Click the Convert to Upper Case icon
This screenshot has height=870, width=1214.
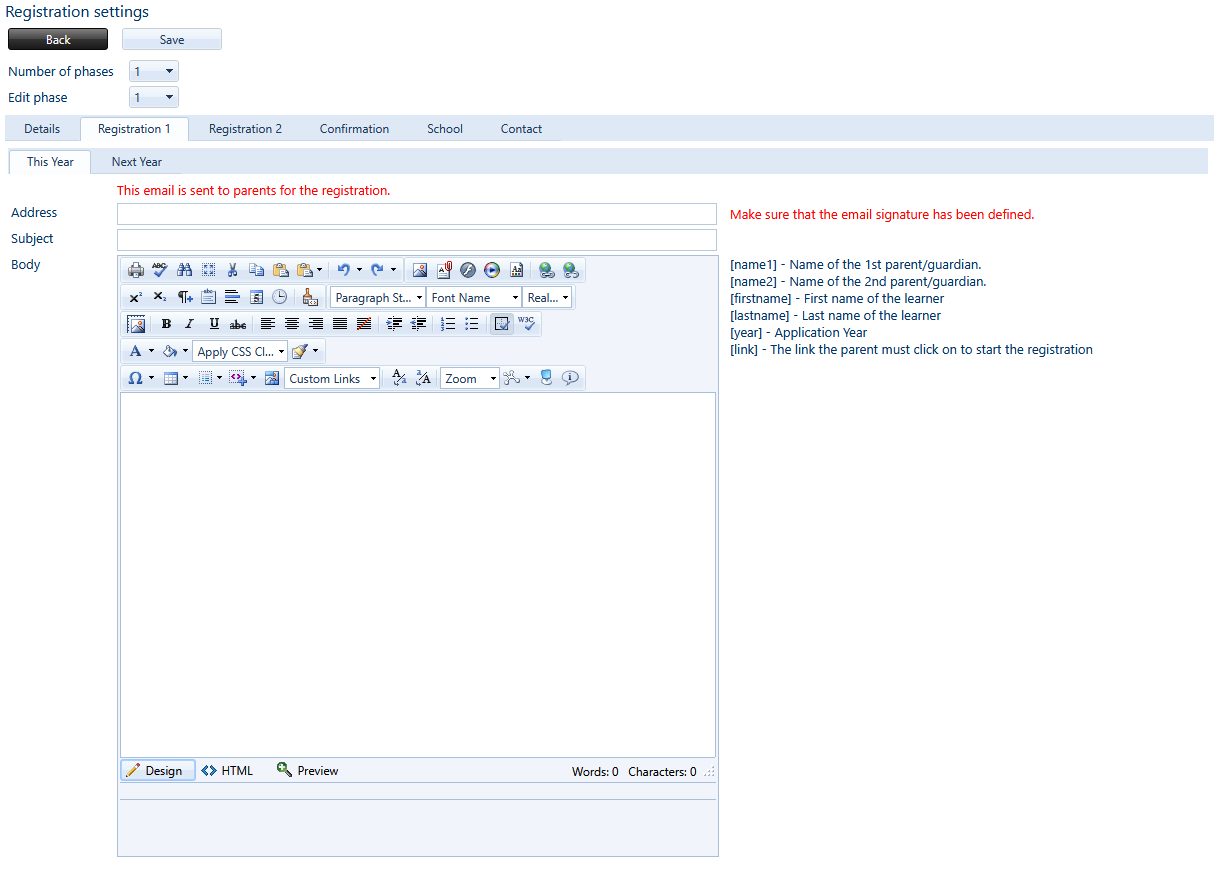(x=423, y=379)
